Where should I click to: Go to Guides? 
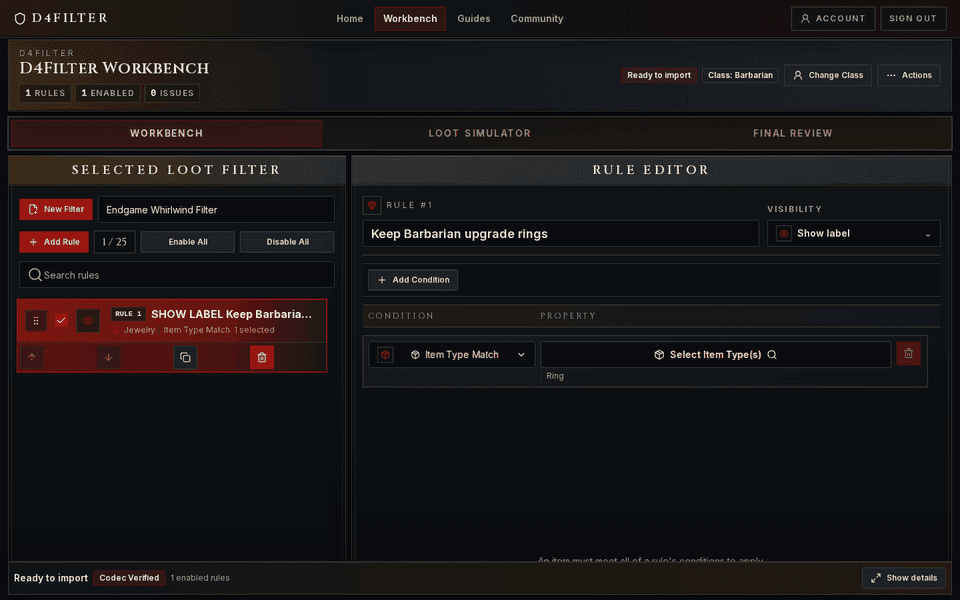pos(473,18)
